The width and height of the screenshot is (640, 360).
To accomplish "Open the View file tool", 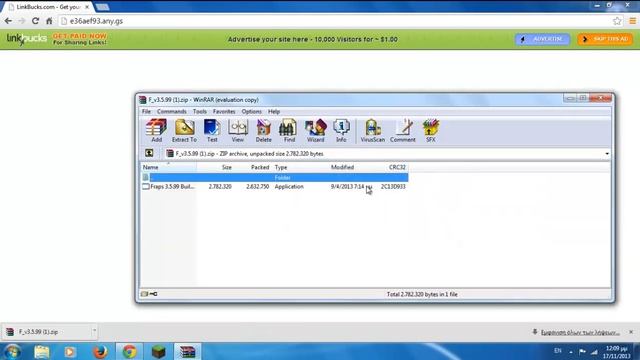I will coord(238,131).
